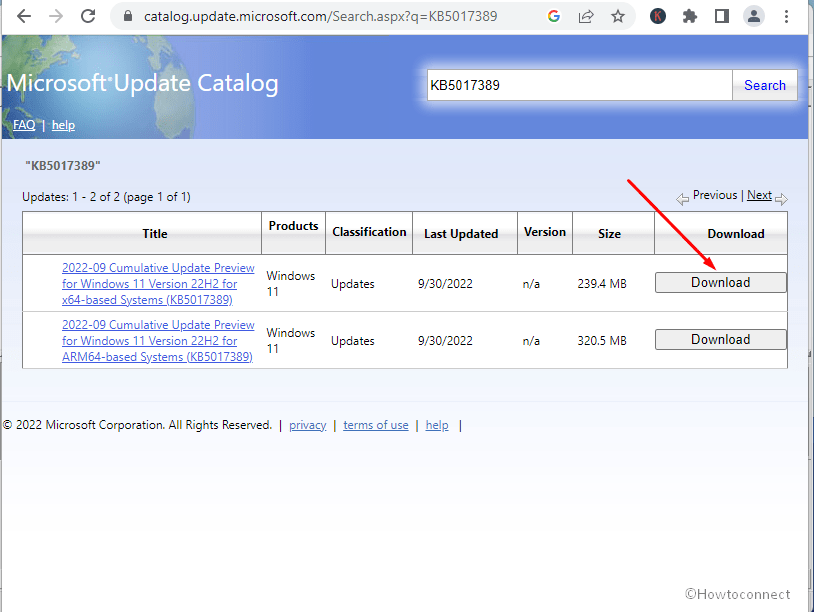Viewport: 814px width, 612px height.
Task: Click the Search button
Action: (x=765, y=85)
